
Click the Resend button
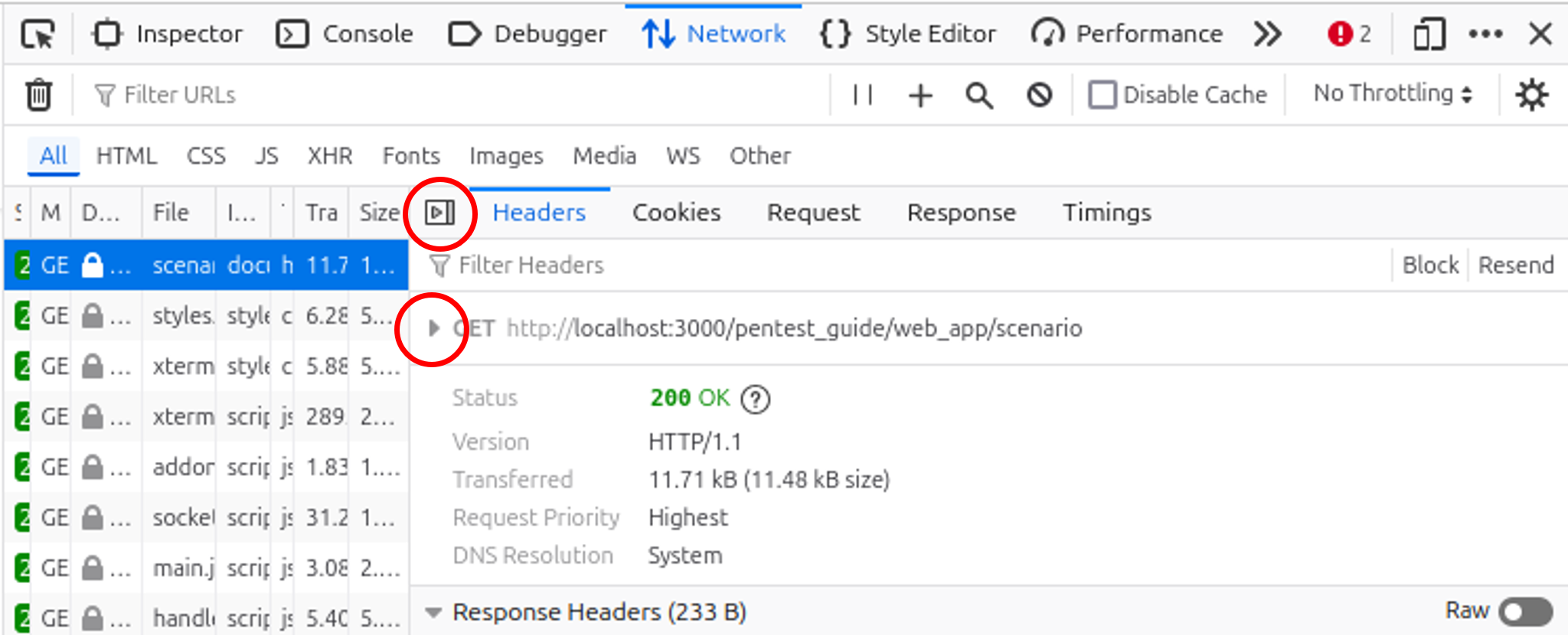[1516, 265]
